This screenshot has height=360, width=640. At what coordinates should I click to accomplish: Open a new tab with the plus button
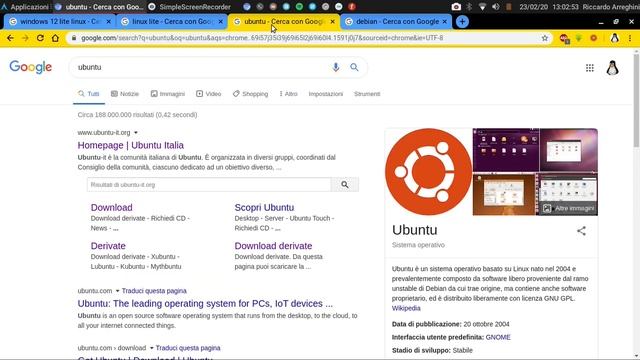(462, 22)
